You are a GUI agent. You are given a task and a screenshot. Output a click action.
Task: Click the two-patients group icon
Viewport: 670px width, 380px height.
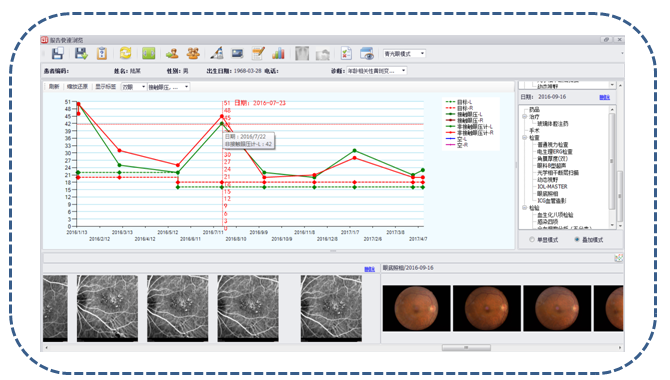pyautogui.click(x=193, y=53)
